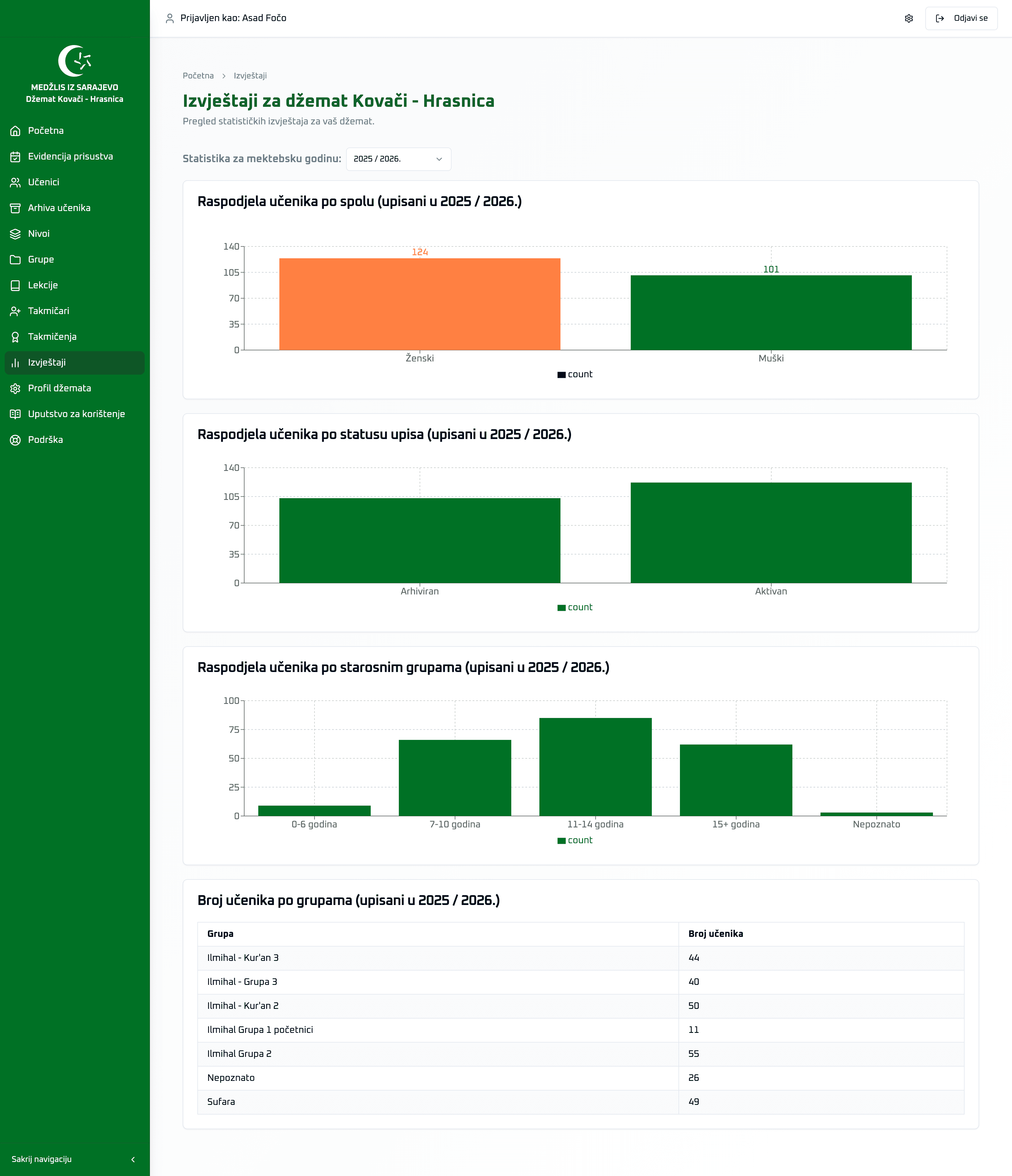1012x1176 pixels.
Task: Toggle count legend in enrollment status chart
Action: coord(575,607)
